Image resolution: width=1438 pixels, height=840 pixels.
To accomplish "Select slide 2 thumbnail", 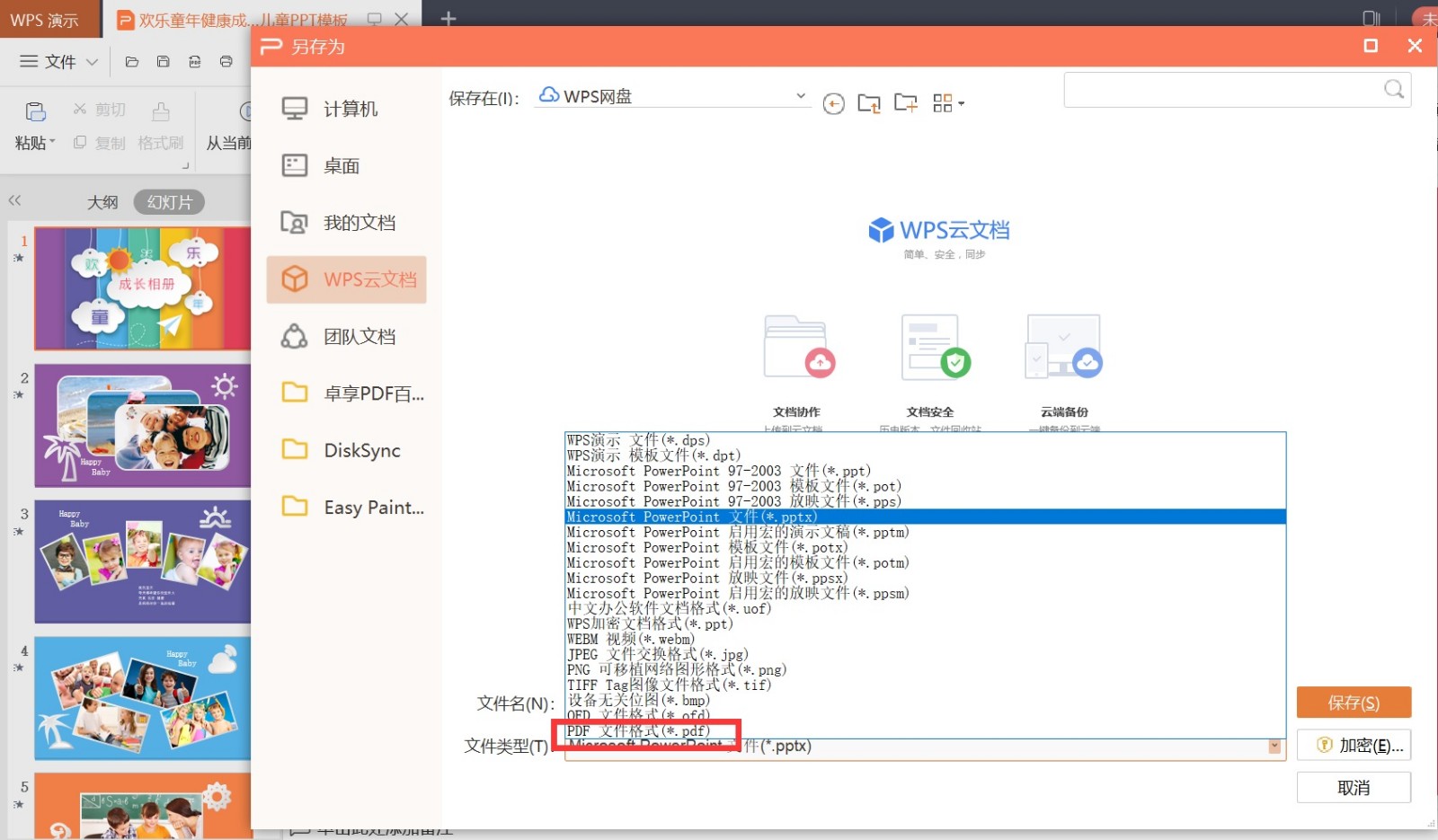I will coord(143,426).
